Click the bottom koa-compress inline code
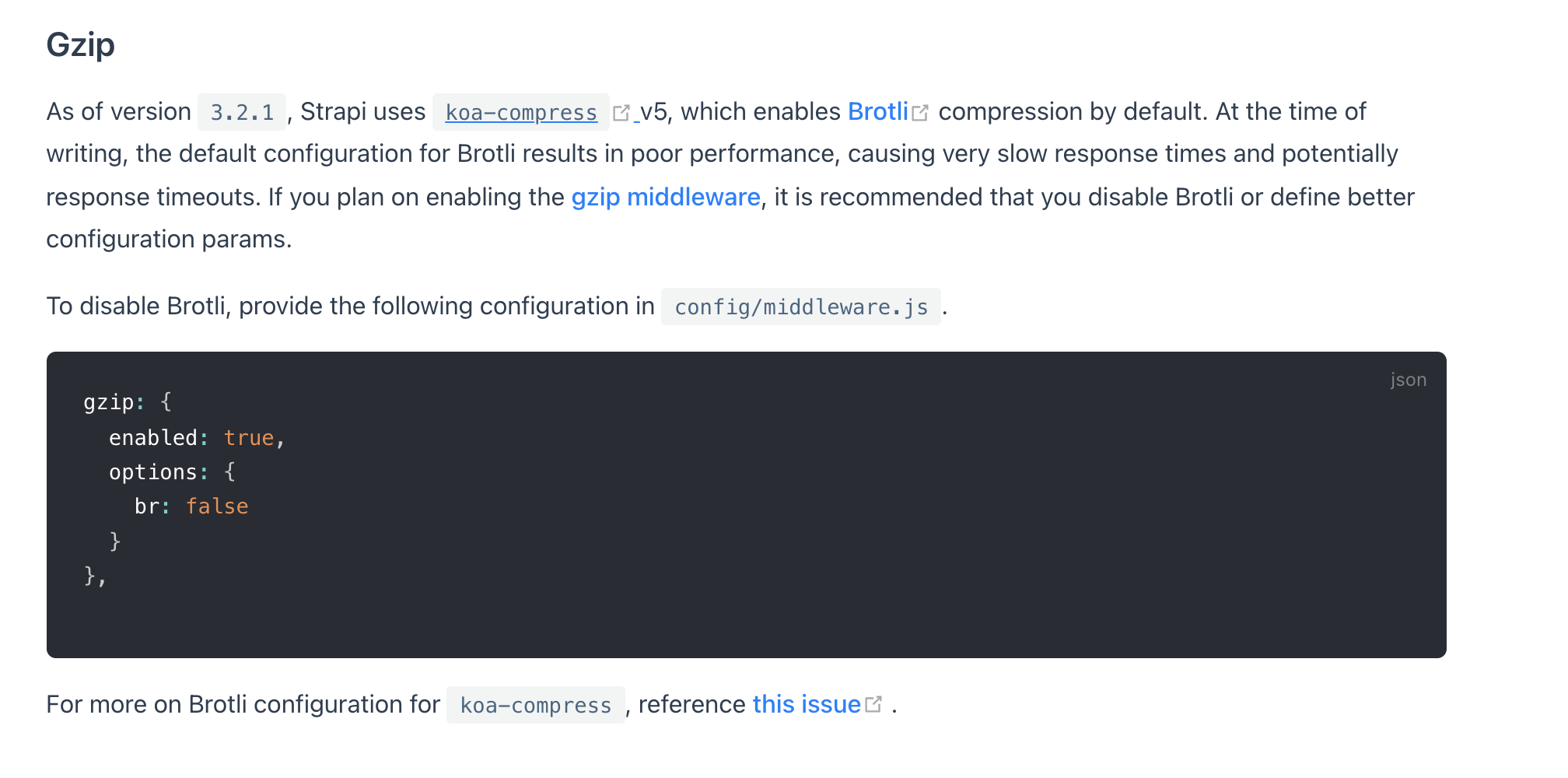This screenshot has width=1568, height=778. [535, 706]
